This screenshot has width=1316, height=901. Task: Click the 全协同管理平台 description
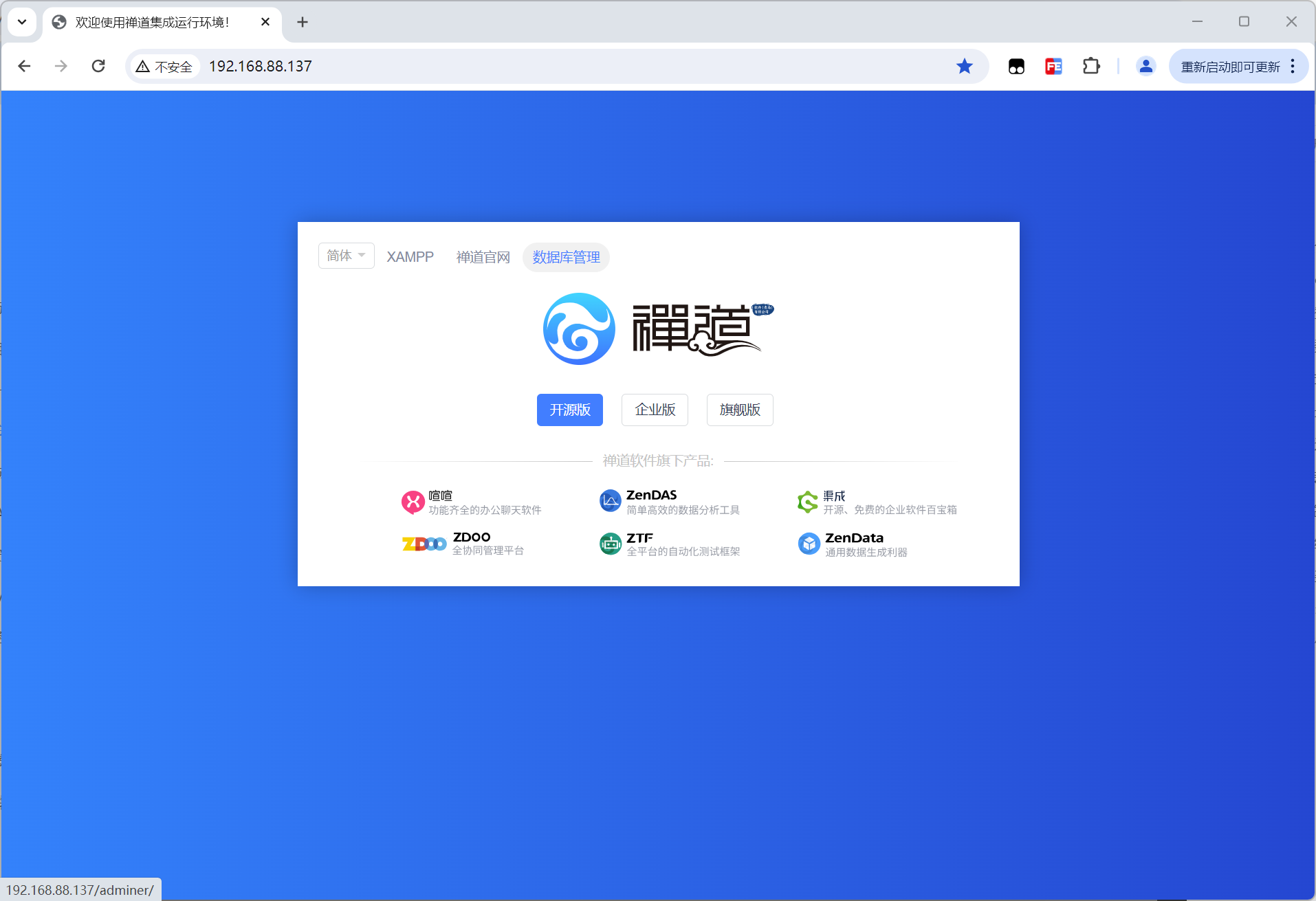point(488,550)
